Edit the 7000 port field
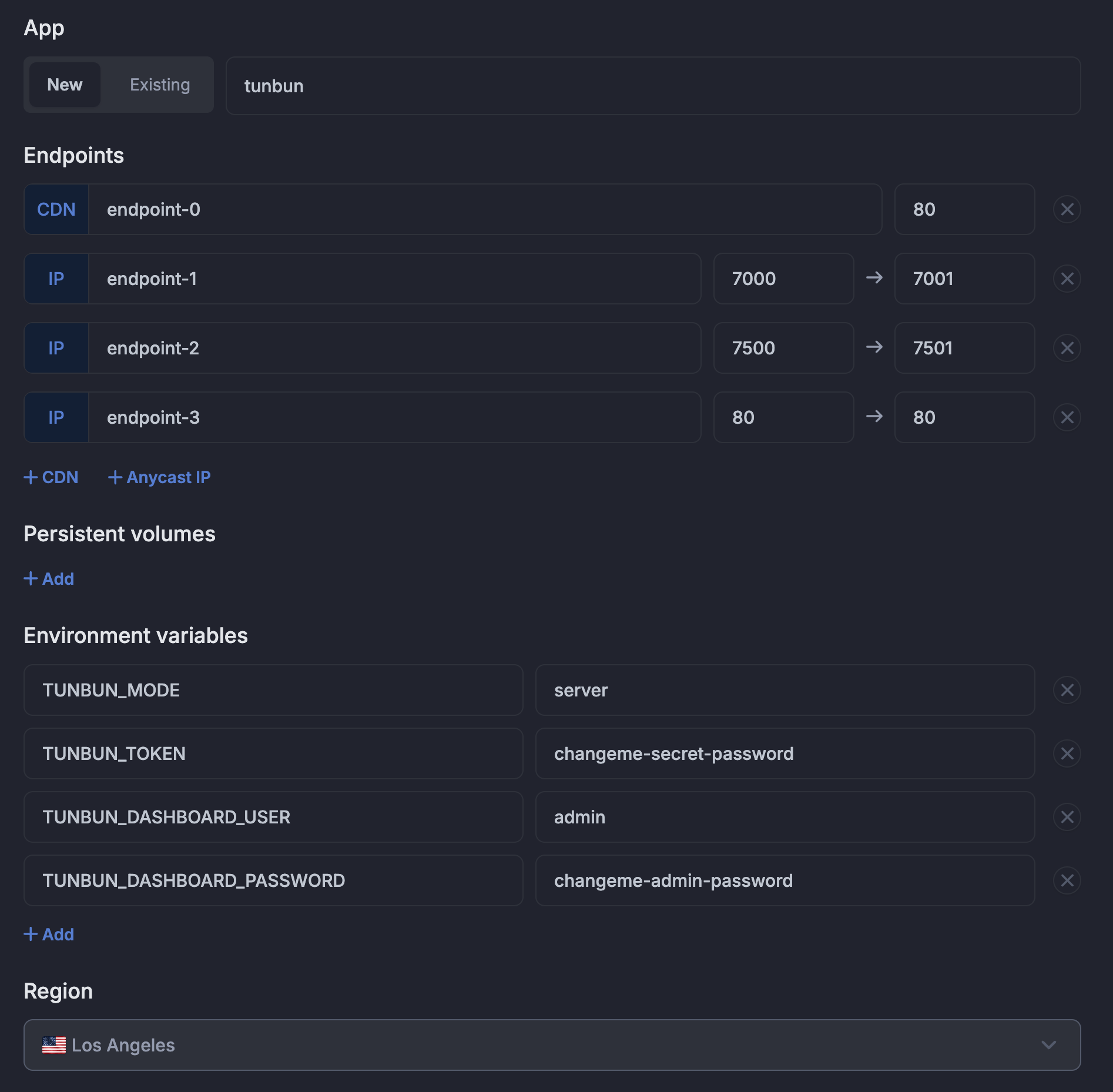Viewport: 1113px width, 1092px height. (783, 279)
